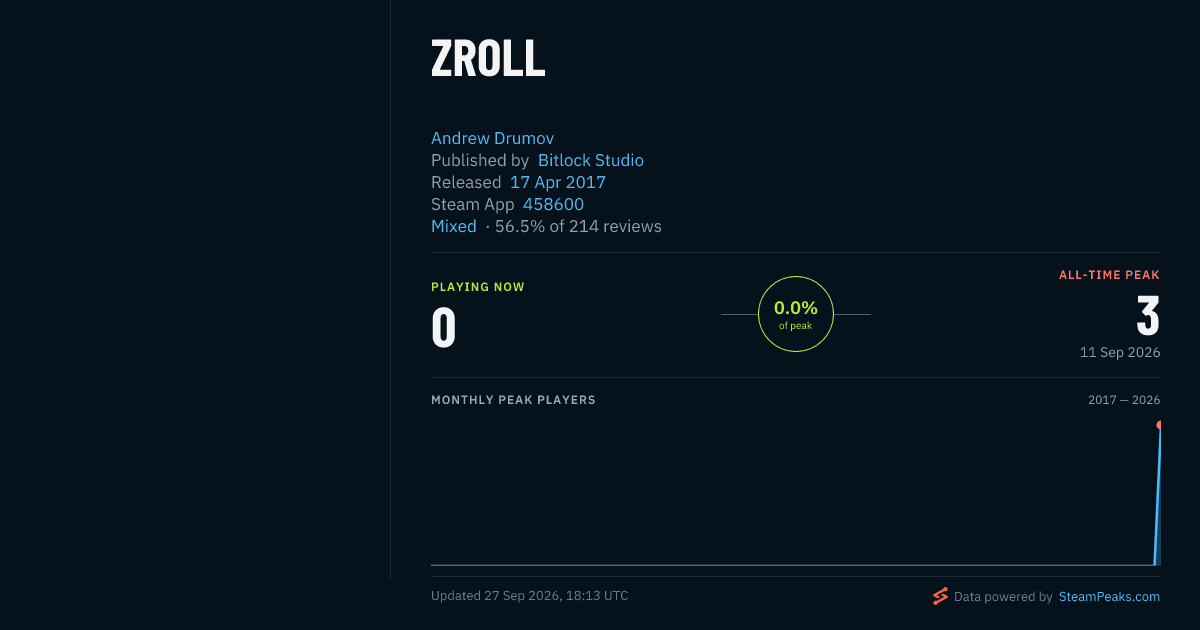
Task: Click the ZROLL game title
Action: (488, 59)
